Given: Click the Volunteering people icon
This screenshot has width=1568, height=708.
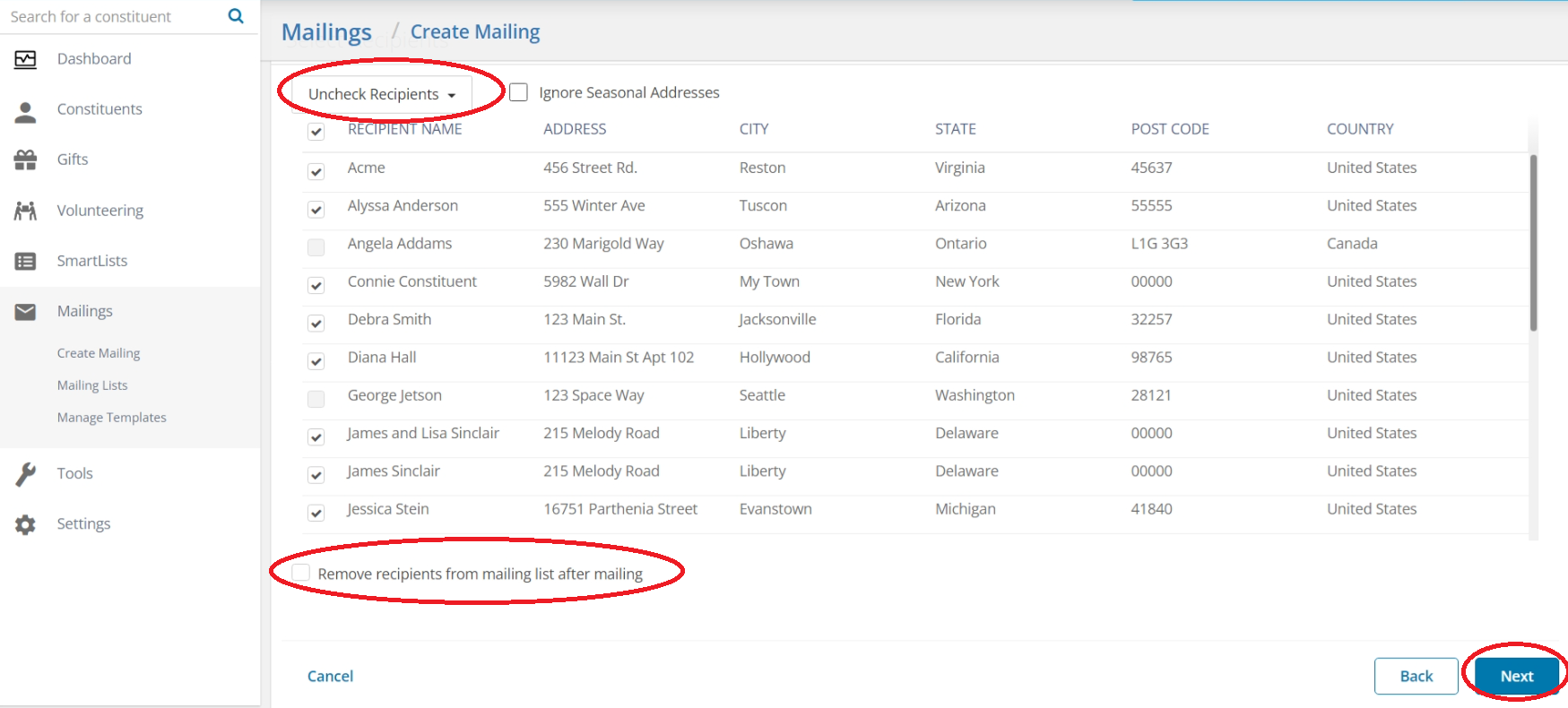Looking at the screenshot, I should click(x=25, y=211).
